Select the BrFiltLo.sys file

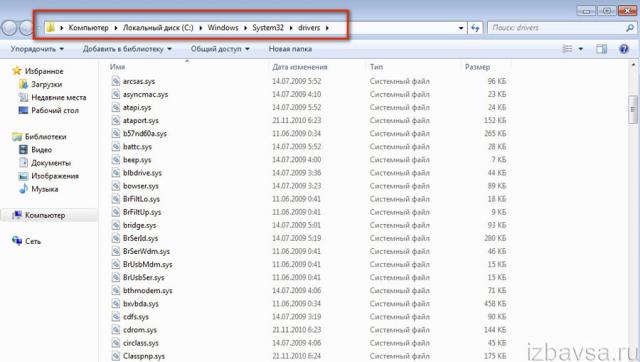coord(141,199)
